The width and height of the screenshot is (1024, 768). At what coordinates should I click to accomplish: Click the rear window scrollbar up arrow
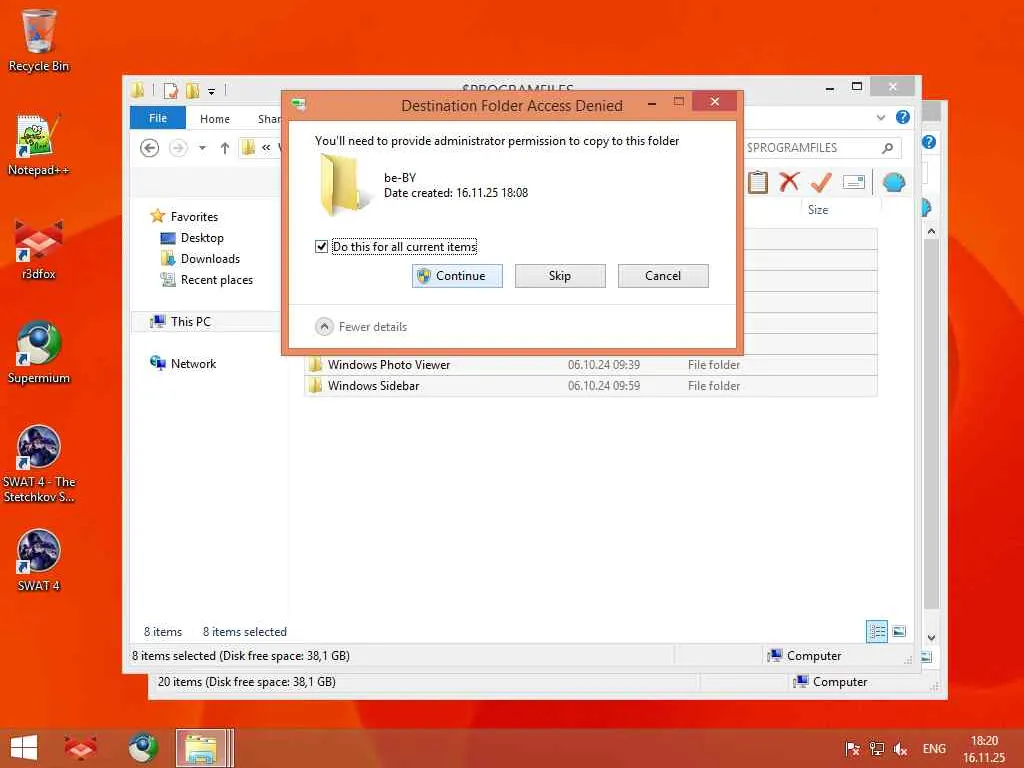pyautogui.click(x=931, y=232)
